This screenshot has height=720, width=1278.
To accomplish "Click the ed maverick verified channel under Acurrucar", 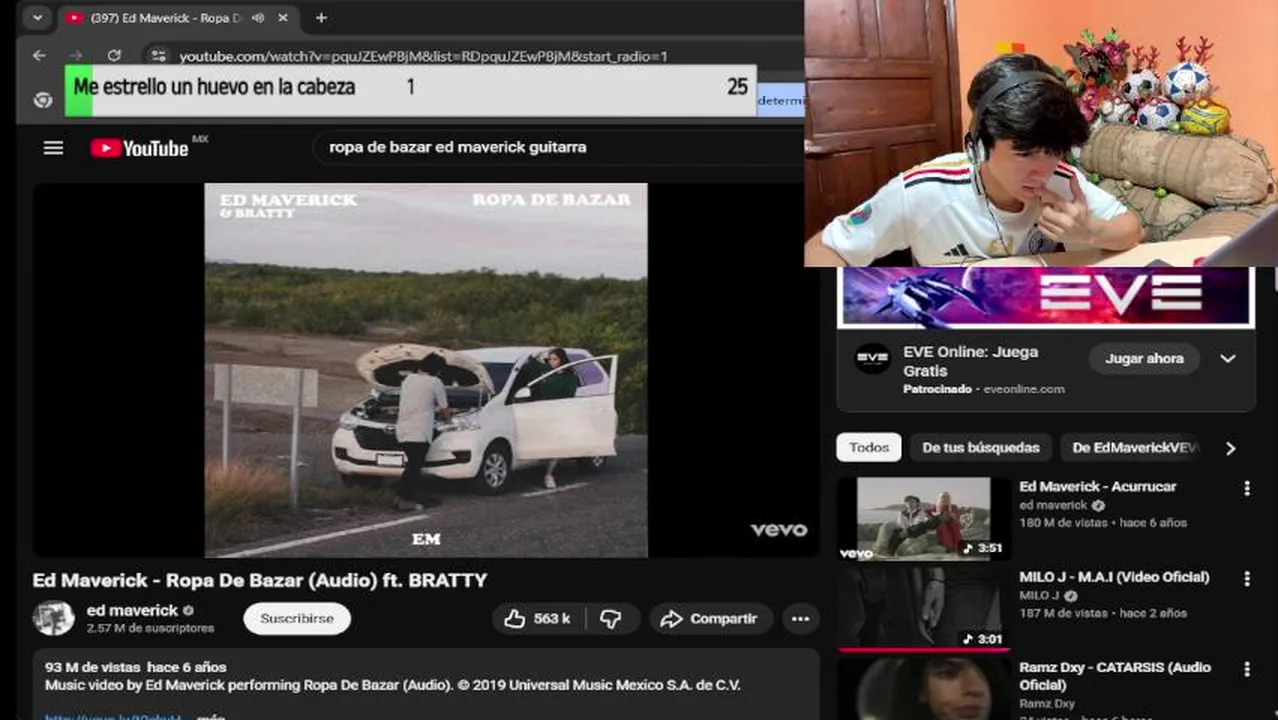I will coord(1061,506).
